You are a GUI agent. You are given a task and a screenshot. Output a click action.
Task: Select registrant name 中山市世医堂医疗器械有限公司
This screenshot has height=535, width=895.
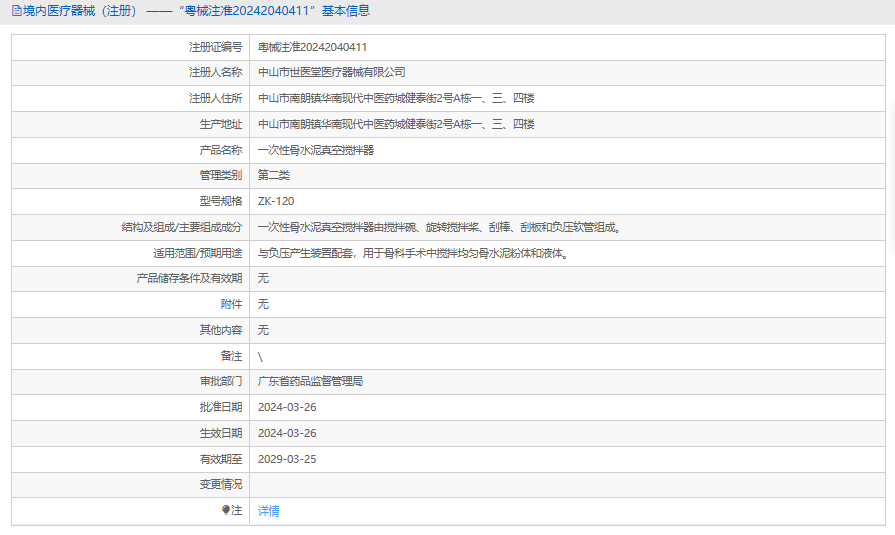(332, 73)
